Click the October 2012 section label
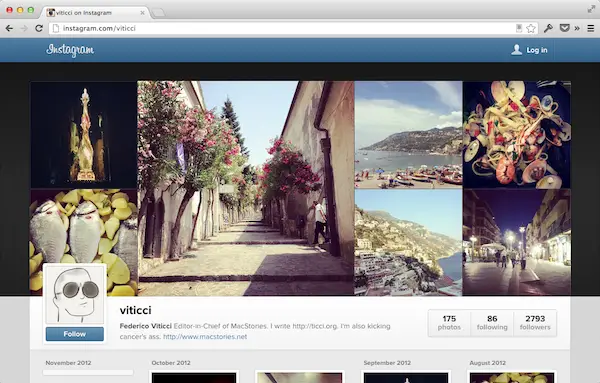The image size is (600, 383). 171,363
